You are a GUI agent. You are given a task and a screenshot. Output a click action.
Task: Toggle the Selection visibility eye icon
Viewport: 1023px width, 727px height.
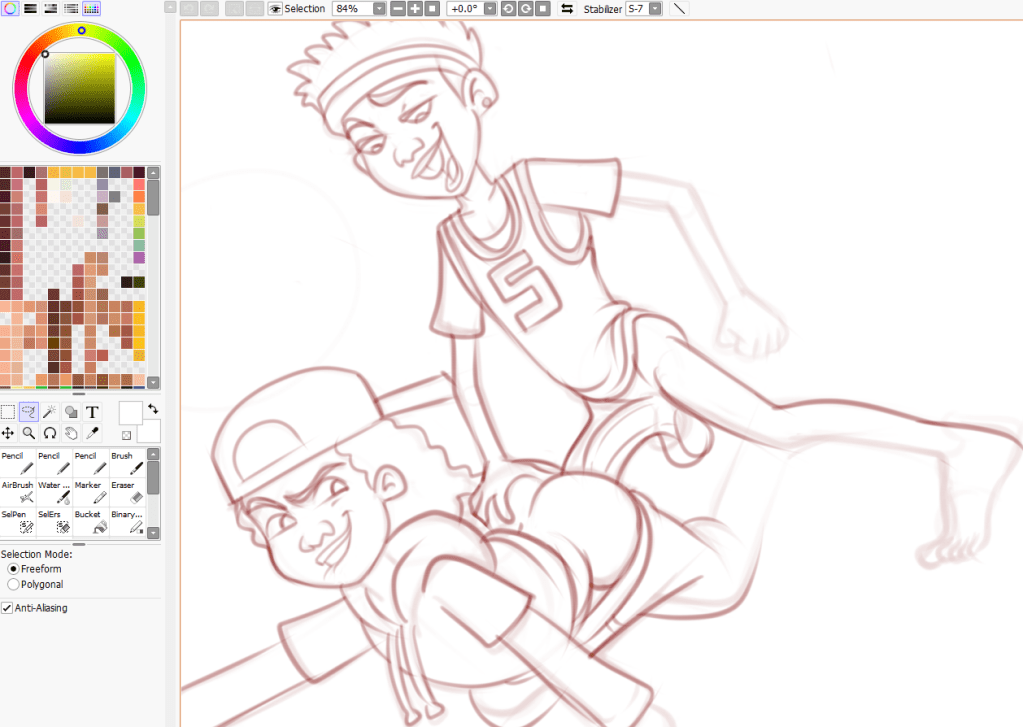[274, 9]
